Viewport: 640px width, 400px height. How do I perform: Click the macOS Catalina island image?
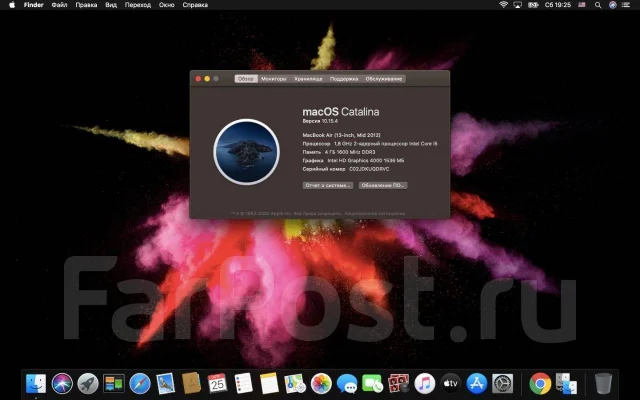[247, 152]
